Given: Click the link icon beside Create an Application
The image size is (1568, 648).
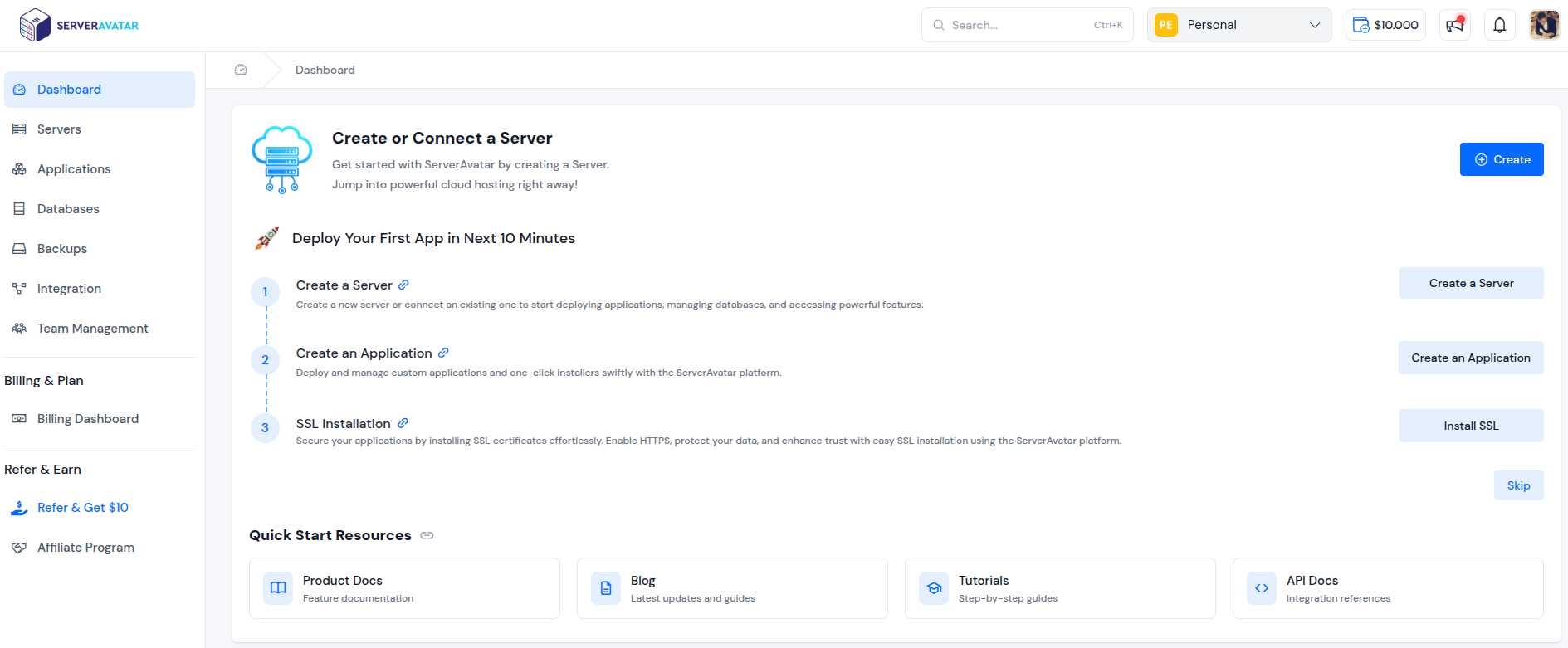Looking at the screenshot, I should (x=443, y=353).
